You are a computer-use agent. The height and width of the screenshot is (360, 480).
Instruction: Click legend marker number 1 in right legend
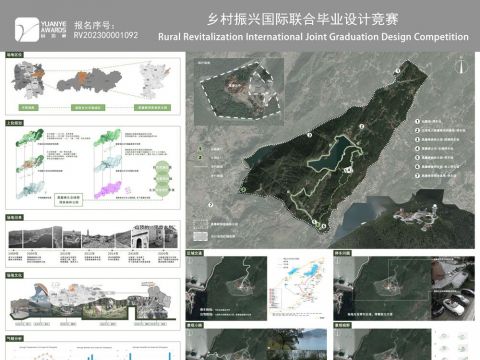tap(417, 122)
